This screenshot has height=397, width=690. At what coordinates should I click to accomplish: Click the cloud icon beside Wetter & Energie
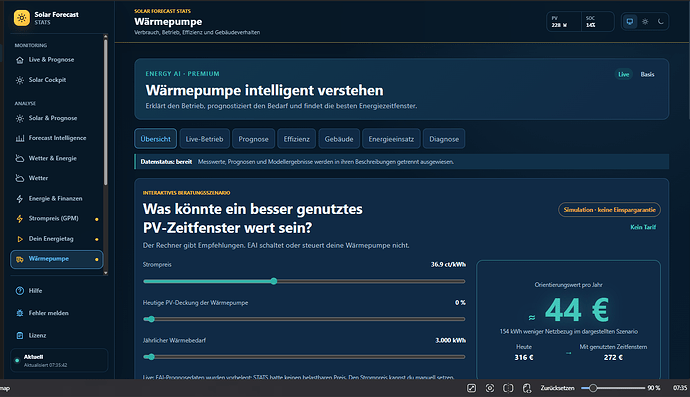point(20,158)
